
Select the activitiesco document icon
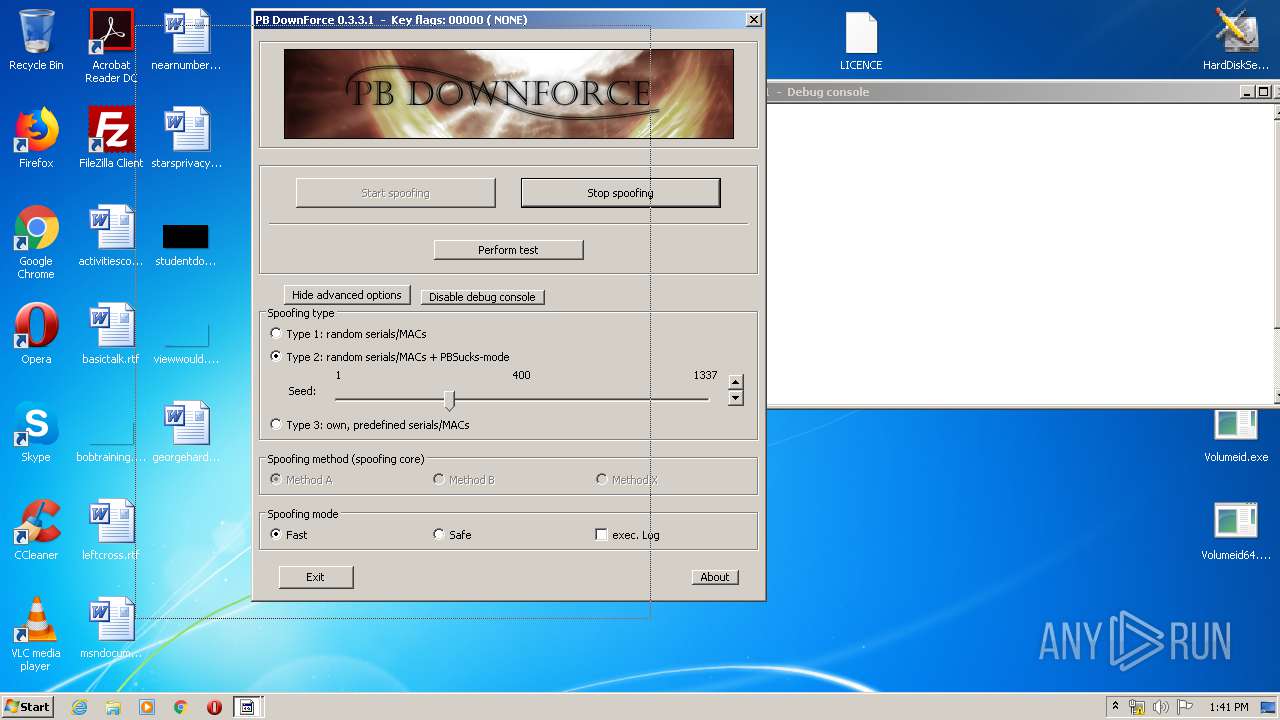pyautogui.click(x=111, y=236)
